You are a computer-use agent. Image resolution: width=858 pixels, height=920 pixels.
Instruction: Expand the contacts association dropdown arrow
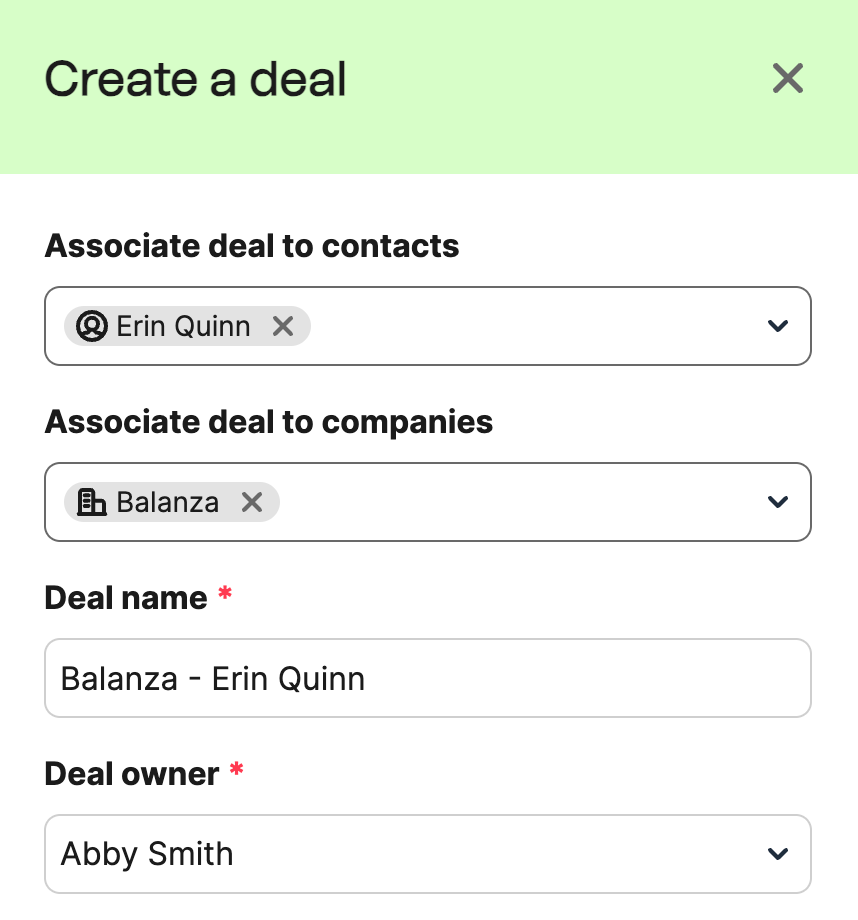[777, 326]
